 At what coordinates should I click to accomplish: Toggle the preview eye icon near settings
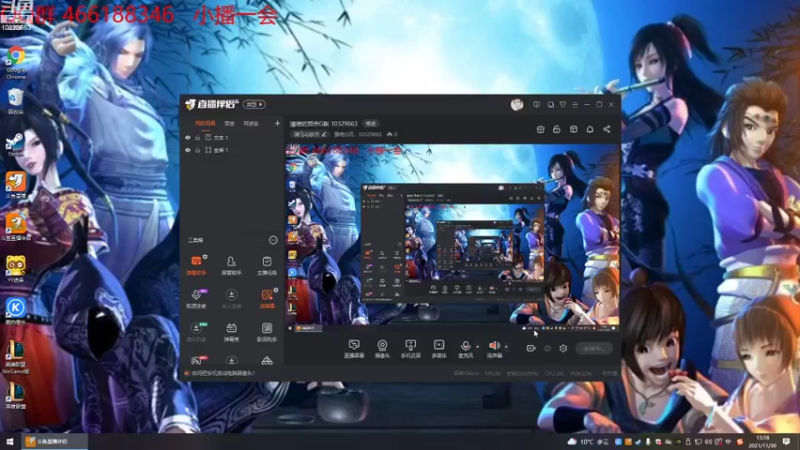click(x=547, y=348)
